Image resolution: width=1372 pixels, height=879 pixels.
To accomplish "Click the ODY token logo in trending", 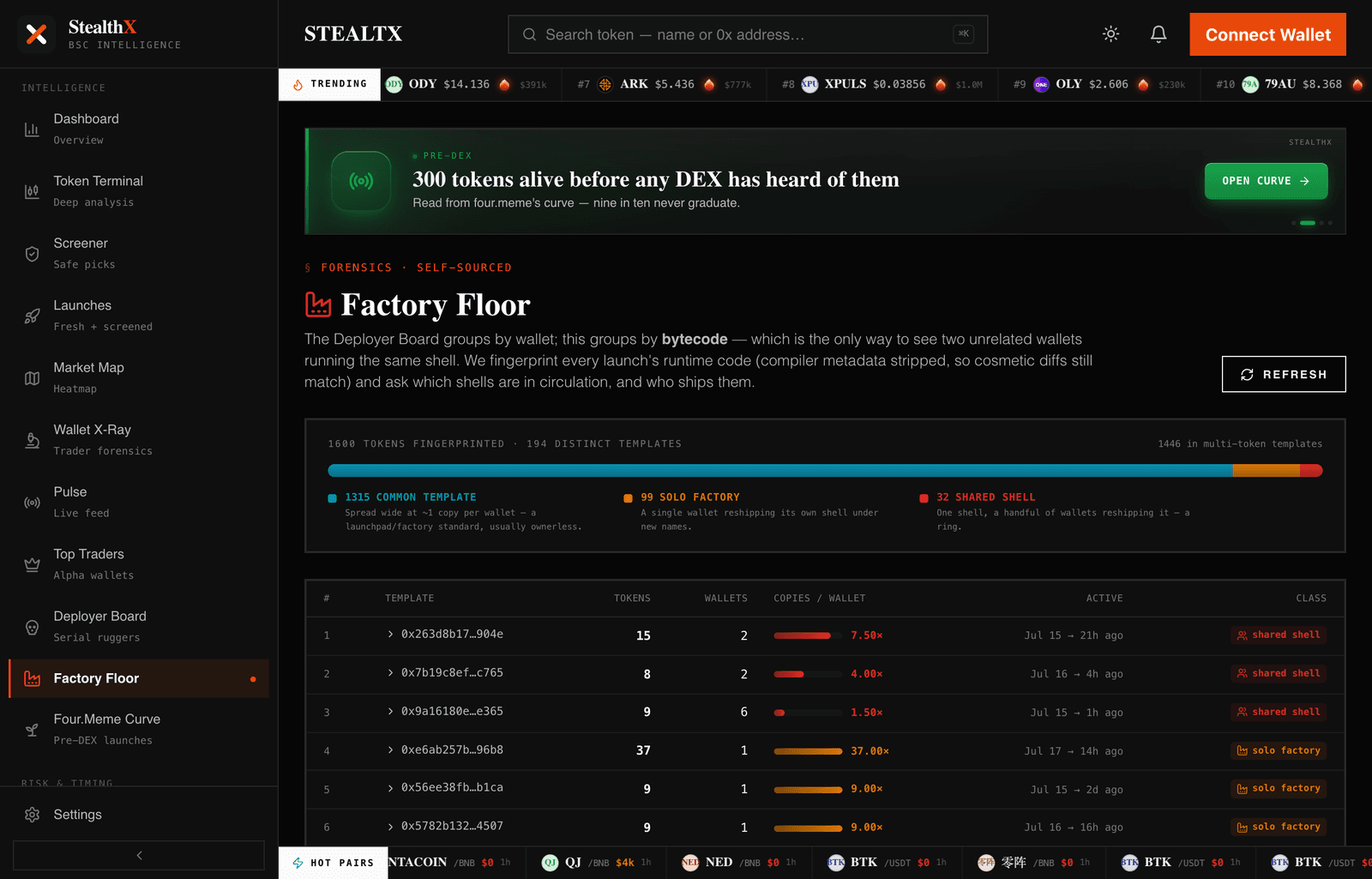I will point(394,84).
